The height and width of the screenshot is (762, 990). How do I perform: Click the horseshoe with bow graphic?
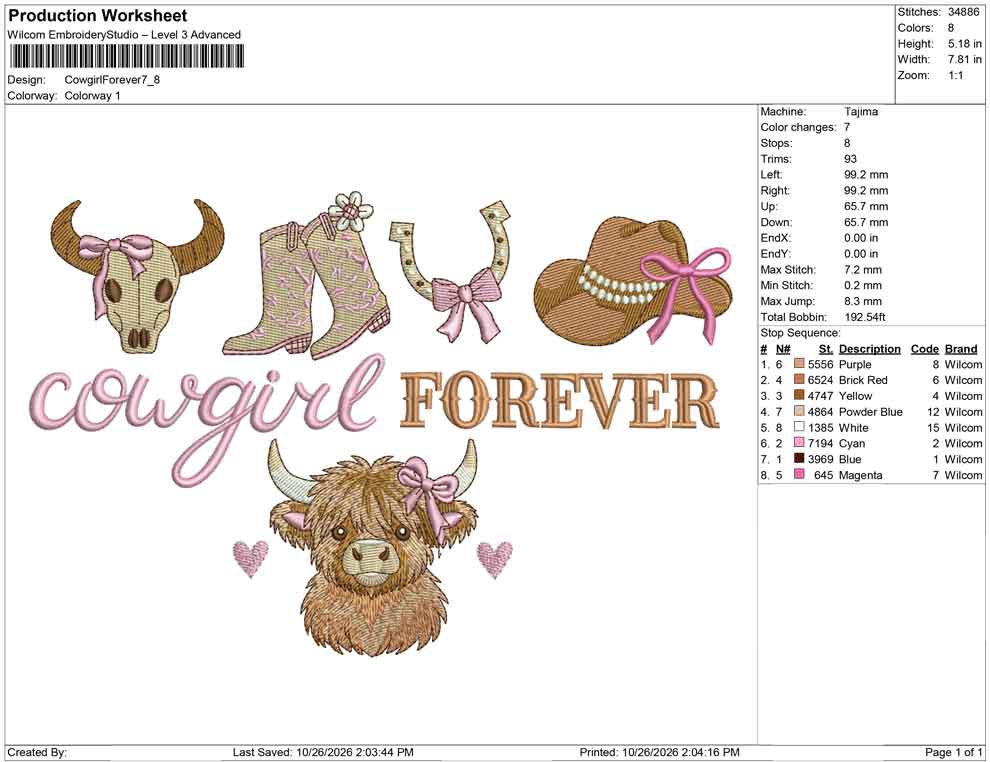coord(451,271)
